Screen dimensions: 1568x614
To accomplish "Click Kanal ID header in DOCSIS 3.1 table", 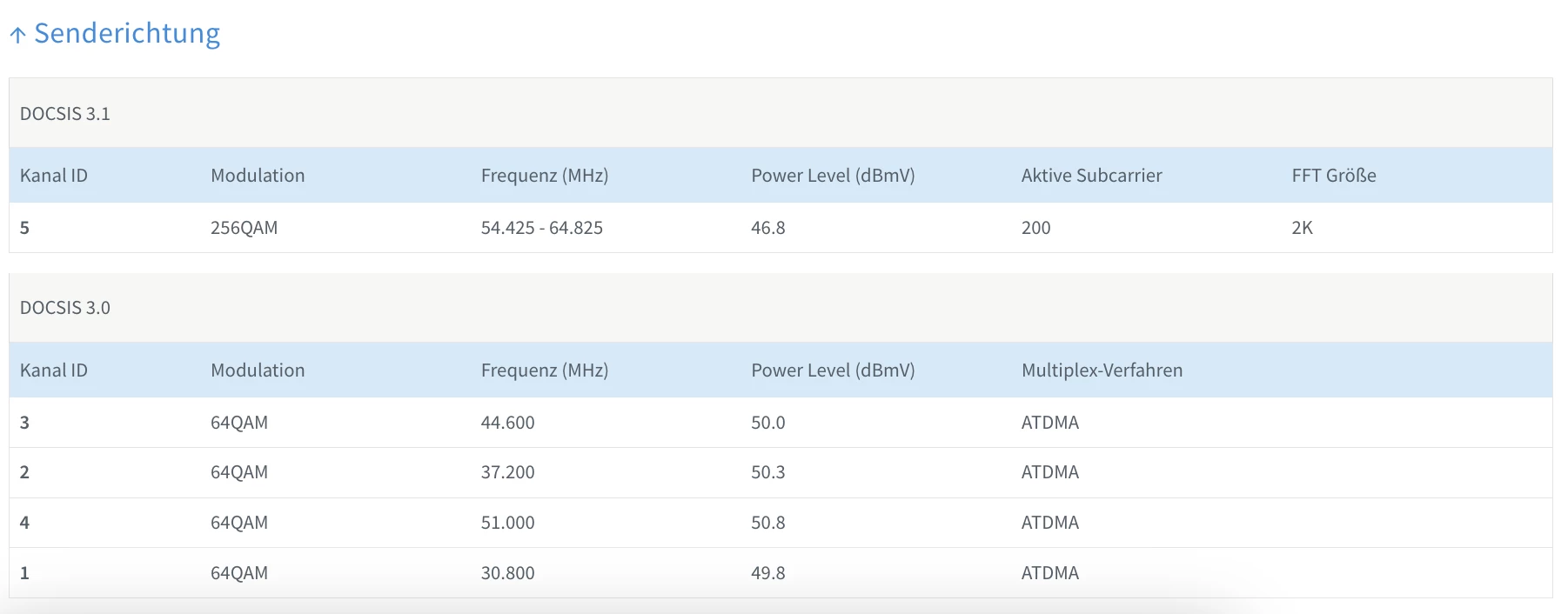I will [54, 176].
